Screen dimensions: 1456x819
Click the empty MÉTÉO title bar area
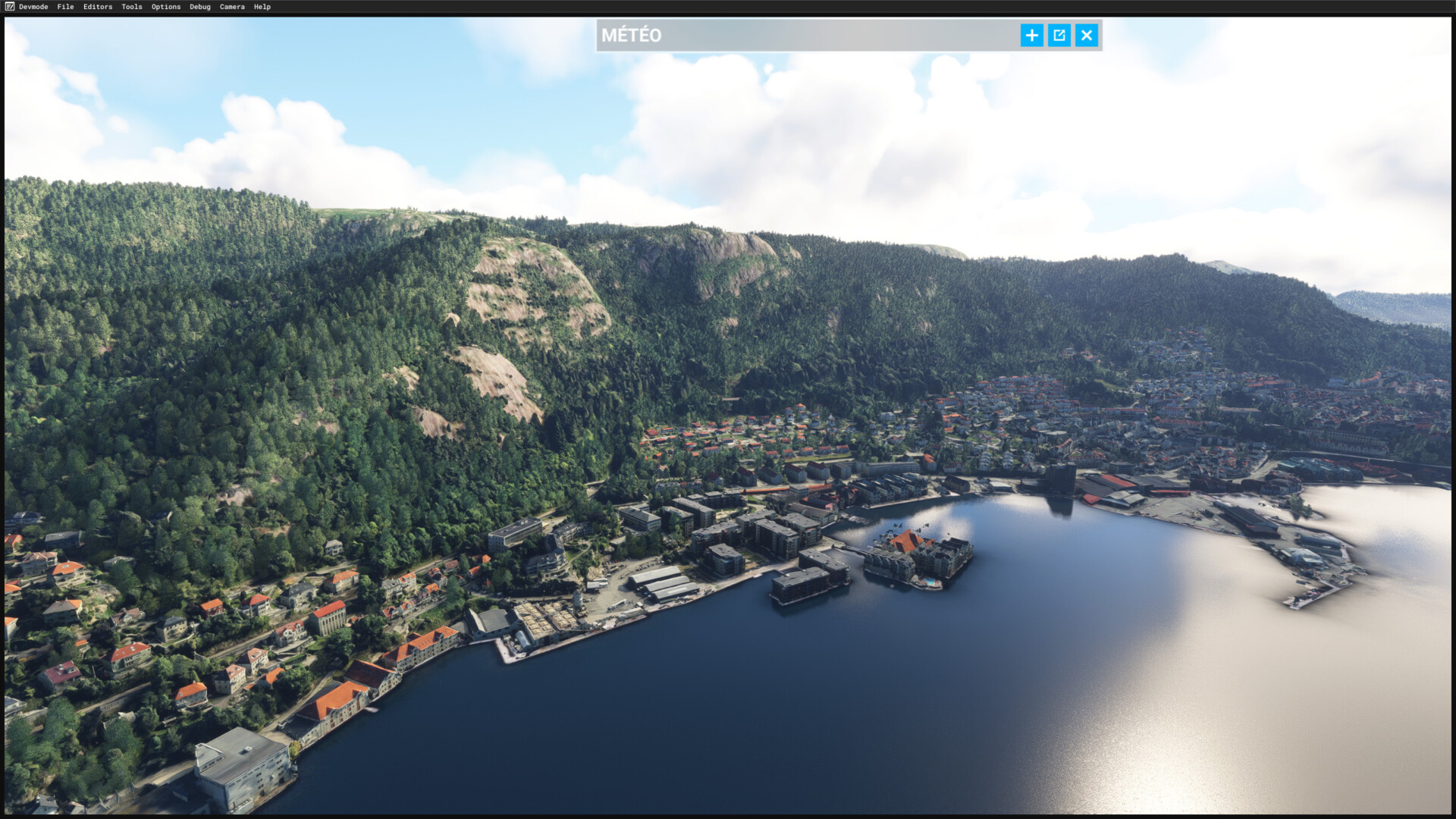[834, 36]
